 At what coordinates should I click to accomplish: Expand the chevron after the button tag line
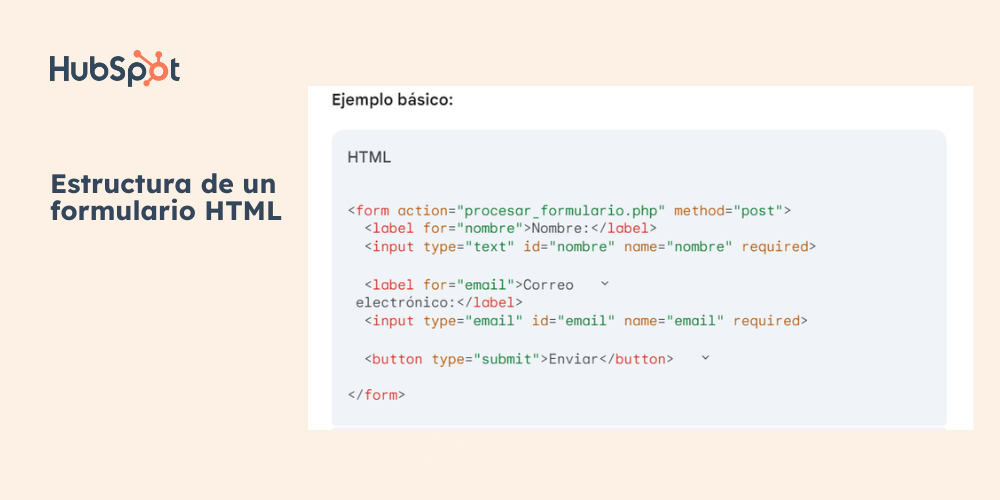[x=705, y=358]
